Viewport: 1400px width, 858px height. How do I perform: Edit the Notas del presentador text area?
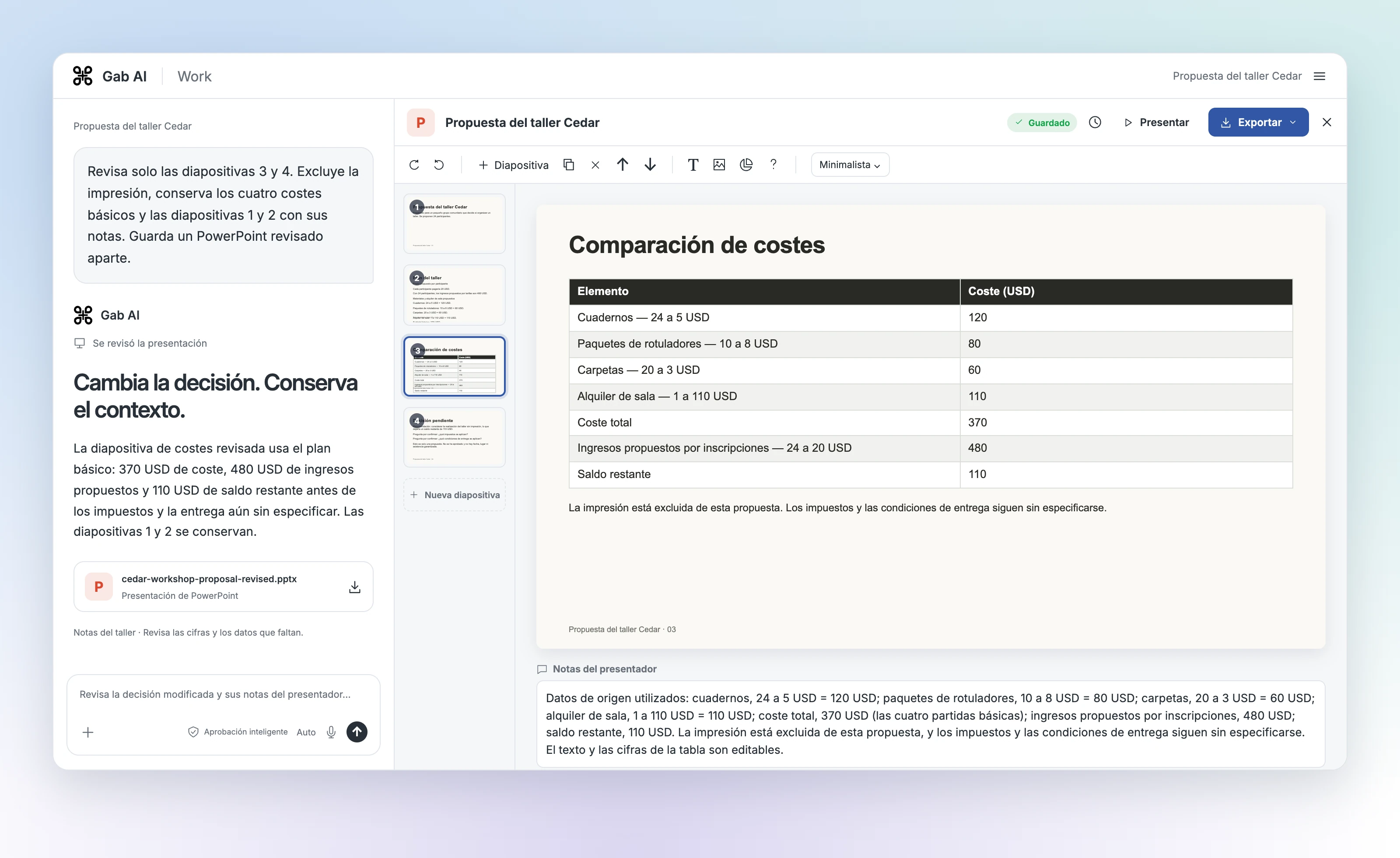coord(931,724)
